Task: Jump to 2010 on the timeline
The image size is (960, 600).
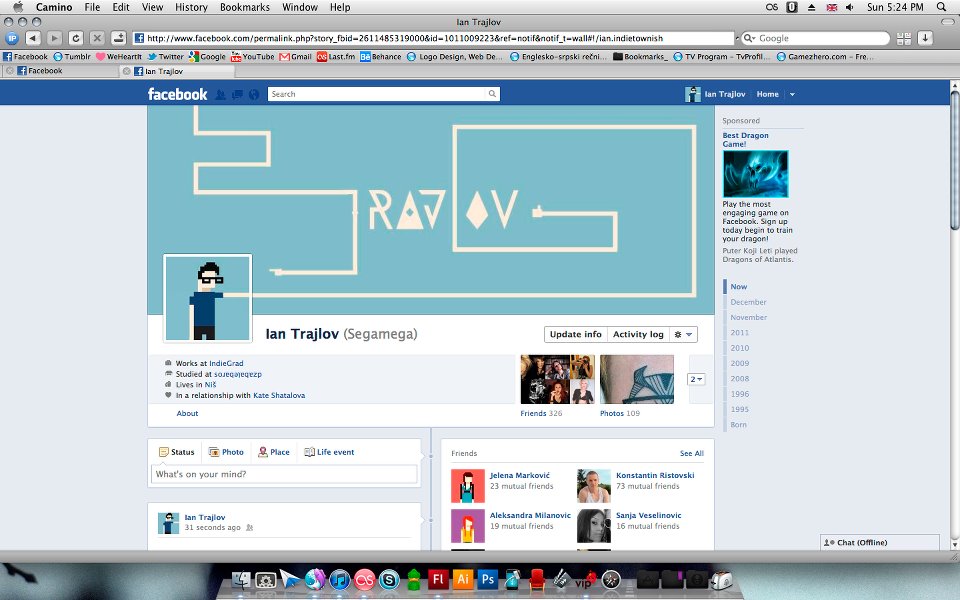Action: click(739, 348)
